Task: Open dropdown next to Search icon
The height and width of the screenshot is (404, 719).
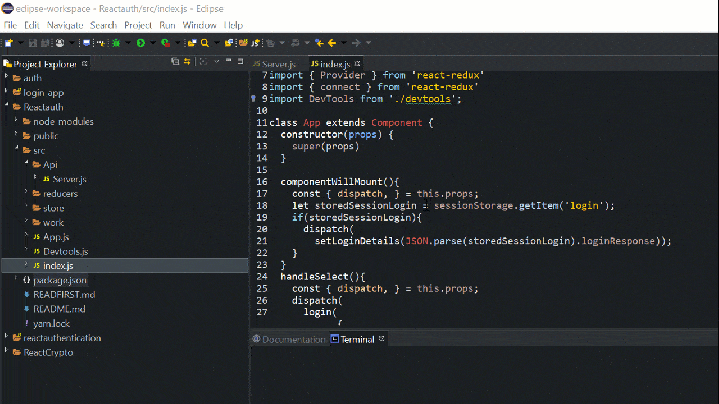Action: point(216,43)
